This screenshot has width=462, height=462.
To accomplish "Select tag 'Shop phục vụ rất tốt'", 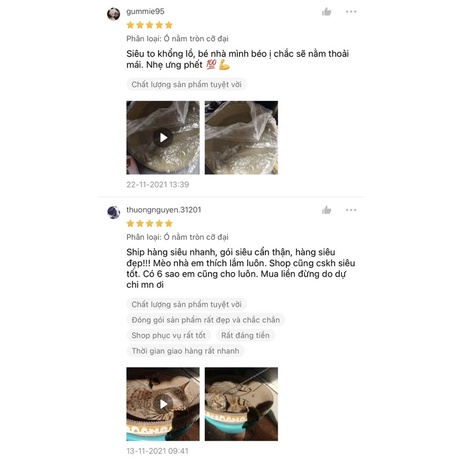I will [168, 335].
